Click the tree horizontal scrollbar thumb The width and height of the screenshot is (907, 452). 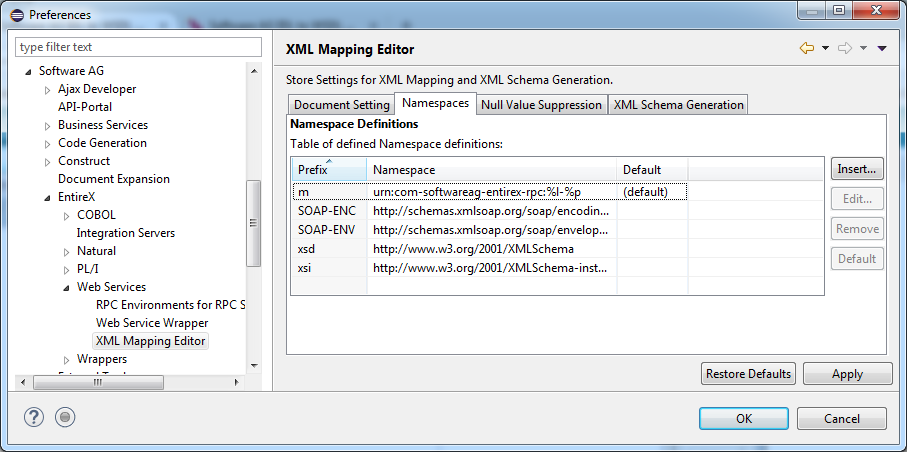pos(98,382)
